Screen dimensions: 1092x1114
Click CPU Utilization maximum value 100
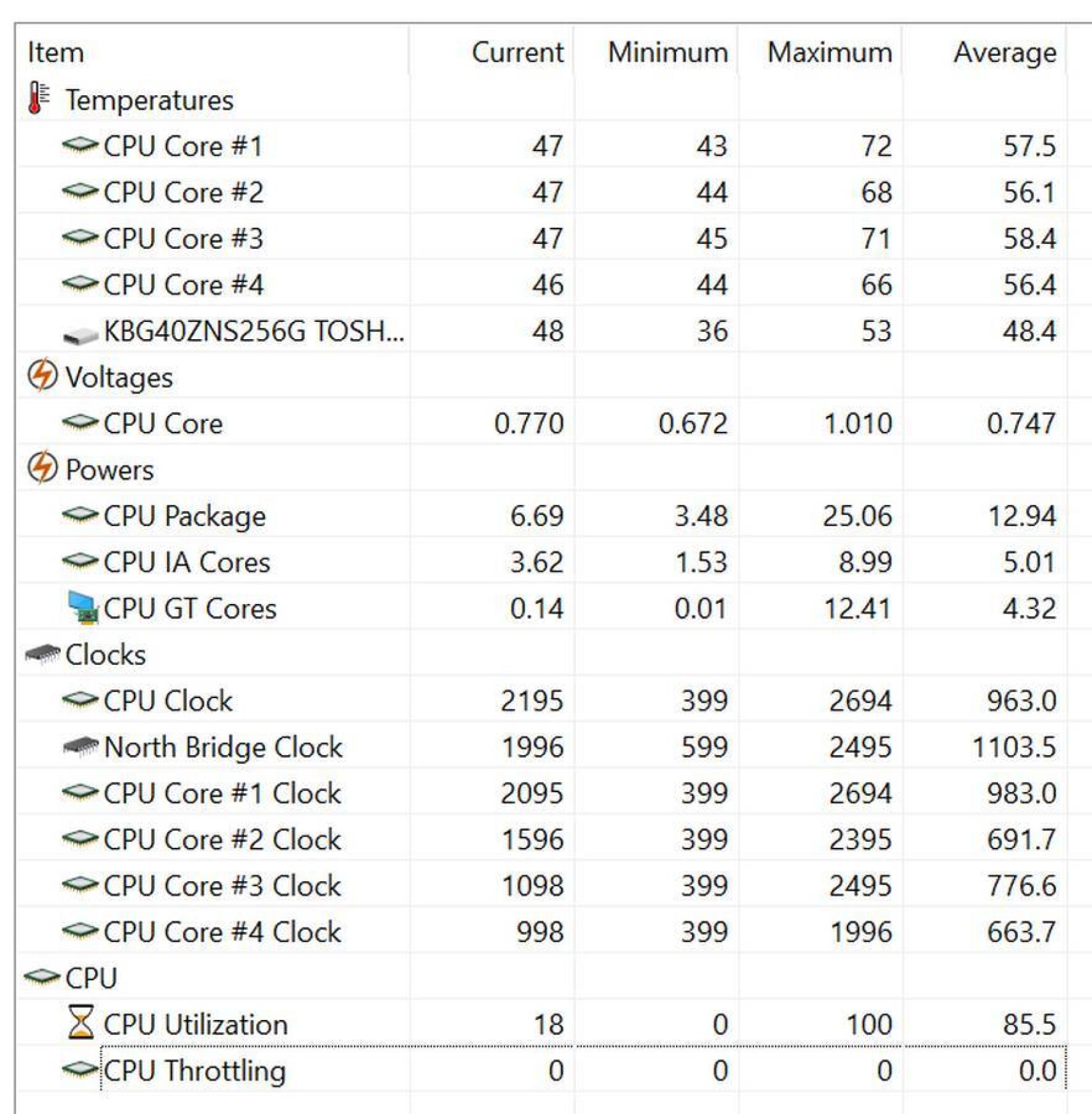point(869,1024)
